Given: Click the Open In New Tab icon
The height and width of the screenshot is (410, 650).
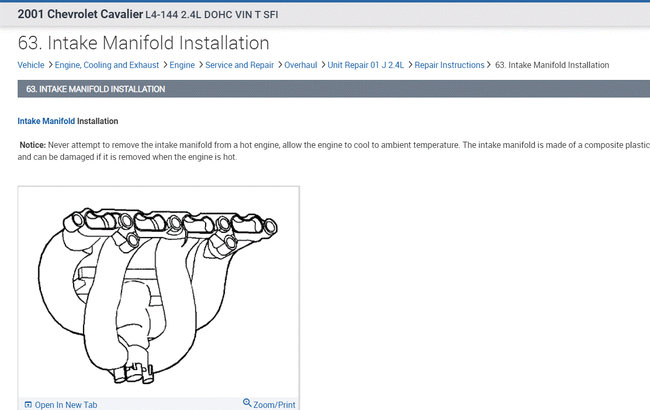Looking at the screenshot, I should click(28, 405).
